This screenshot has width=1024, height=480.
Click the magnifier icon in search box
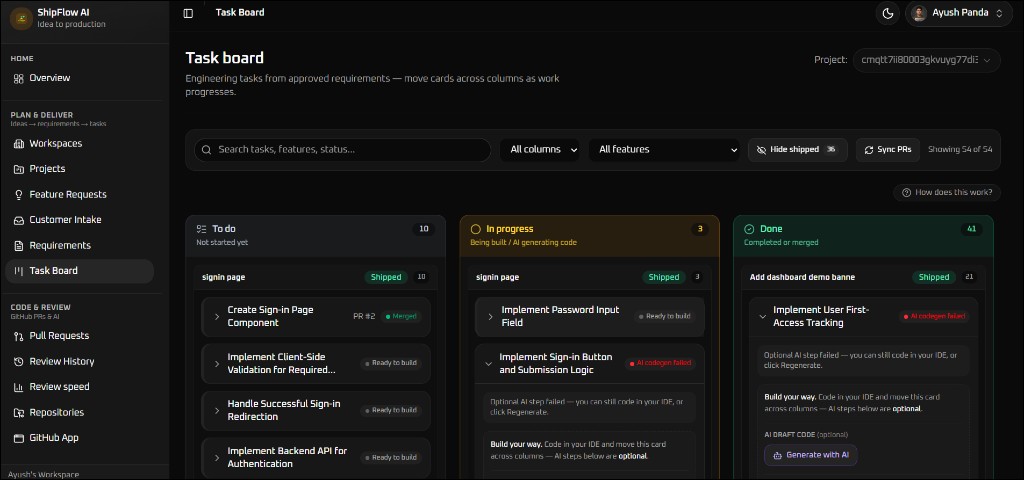(x=206, y=150)
